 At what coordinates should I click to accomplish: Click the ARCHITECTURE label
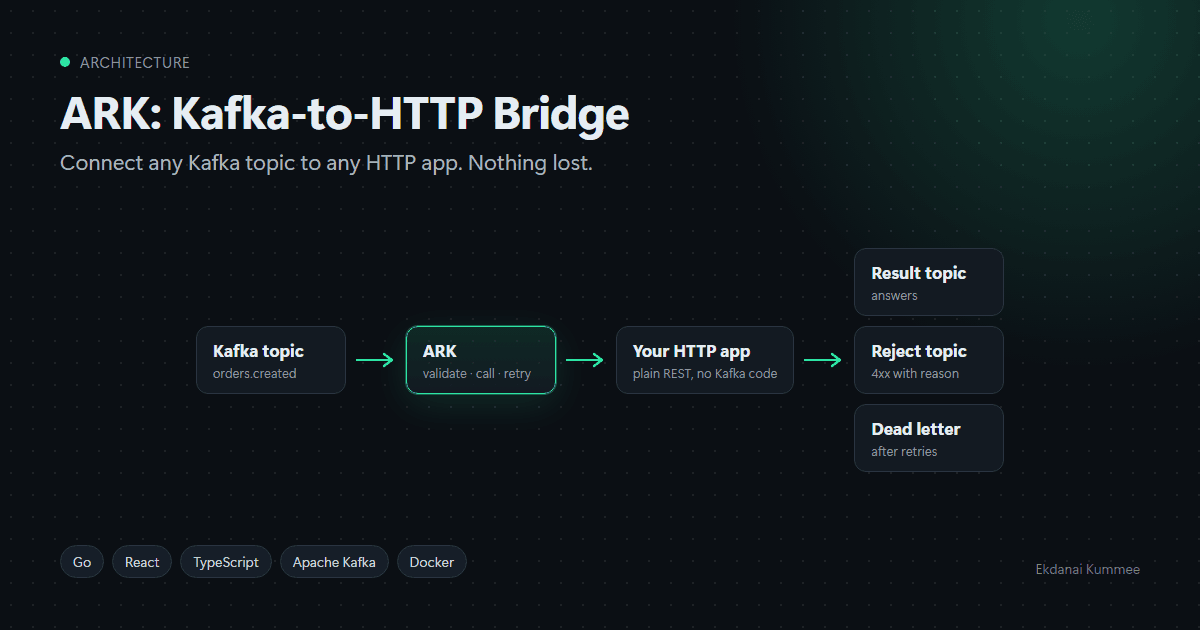[x=135, y=62]
